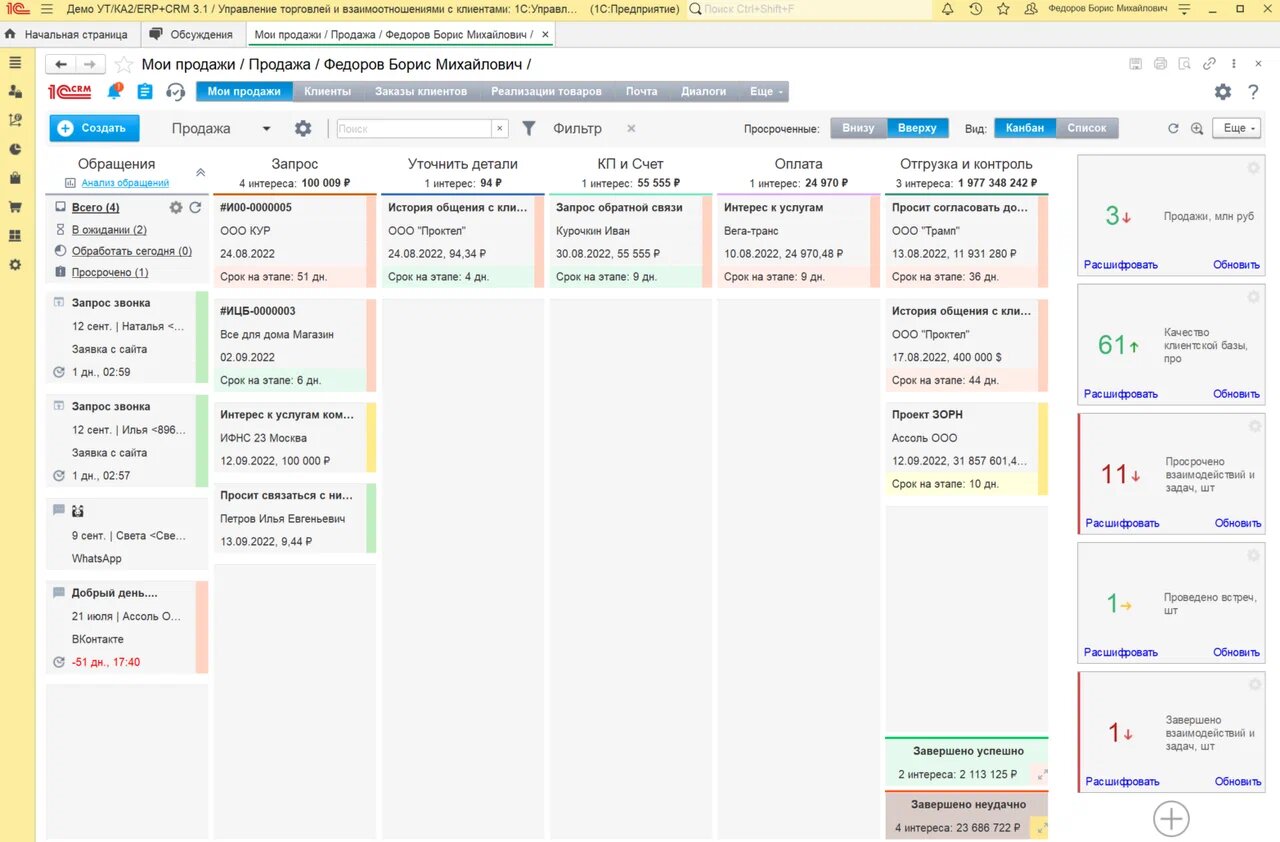
Task: Open the CRM clients icon in left sidebar
Action: 15,91
